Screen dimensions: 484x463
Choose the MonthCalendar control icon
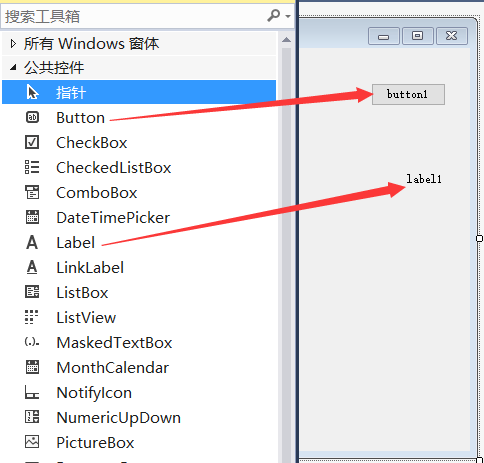point(32,367)
